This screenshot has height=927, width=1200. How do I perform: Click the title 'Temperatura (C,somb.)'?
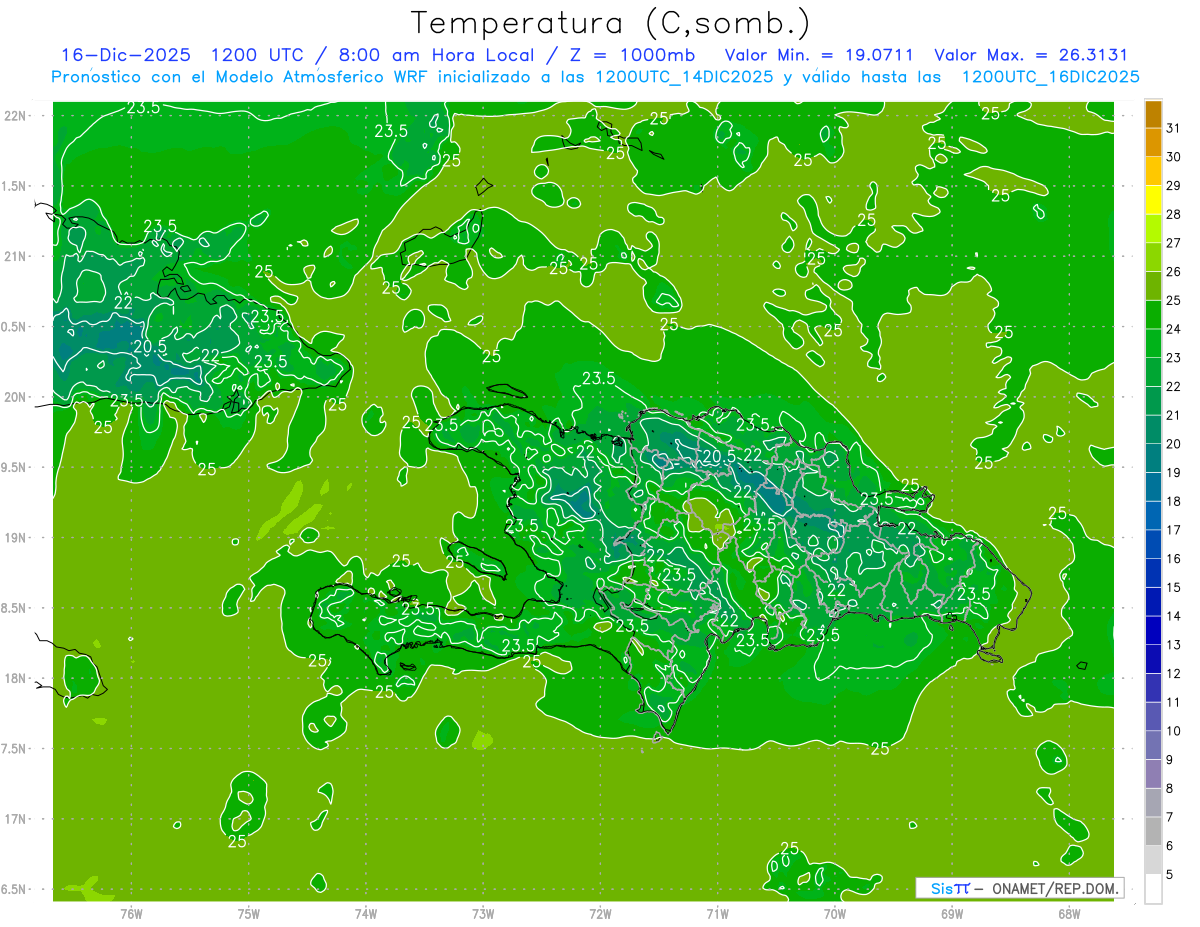[x=609, y=22]
